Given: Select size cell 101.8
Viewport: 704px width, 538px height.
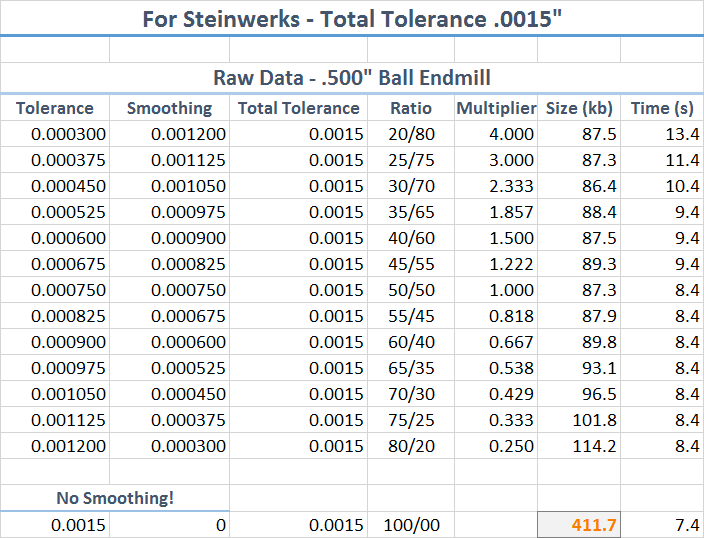Looking at the screenshot, I should [x=579, y=420].
